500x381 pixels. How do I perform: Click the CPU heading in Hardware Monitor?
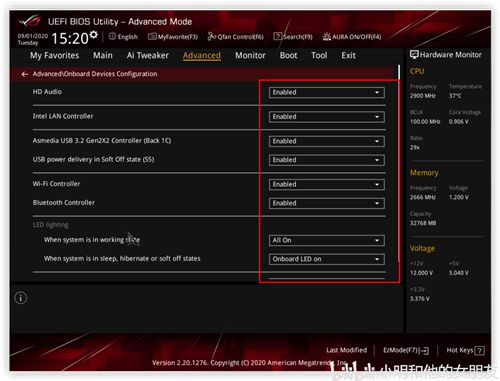tap(417, 71)
